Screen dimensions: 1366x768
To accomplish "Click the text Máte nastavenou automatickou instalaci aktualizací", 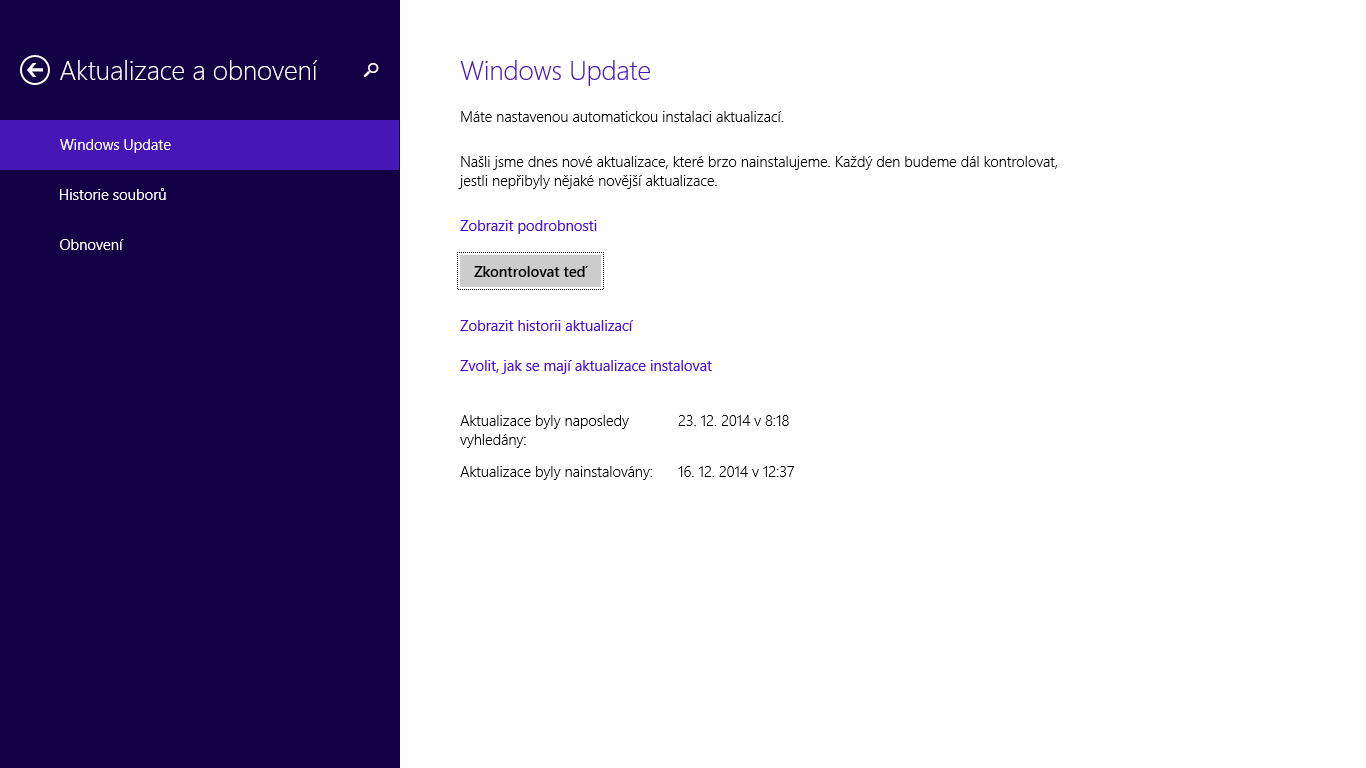I will pos(622,117).
